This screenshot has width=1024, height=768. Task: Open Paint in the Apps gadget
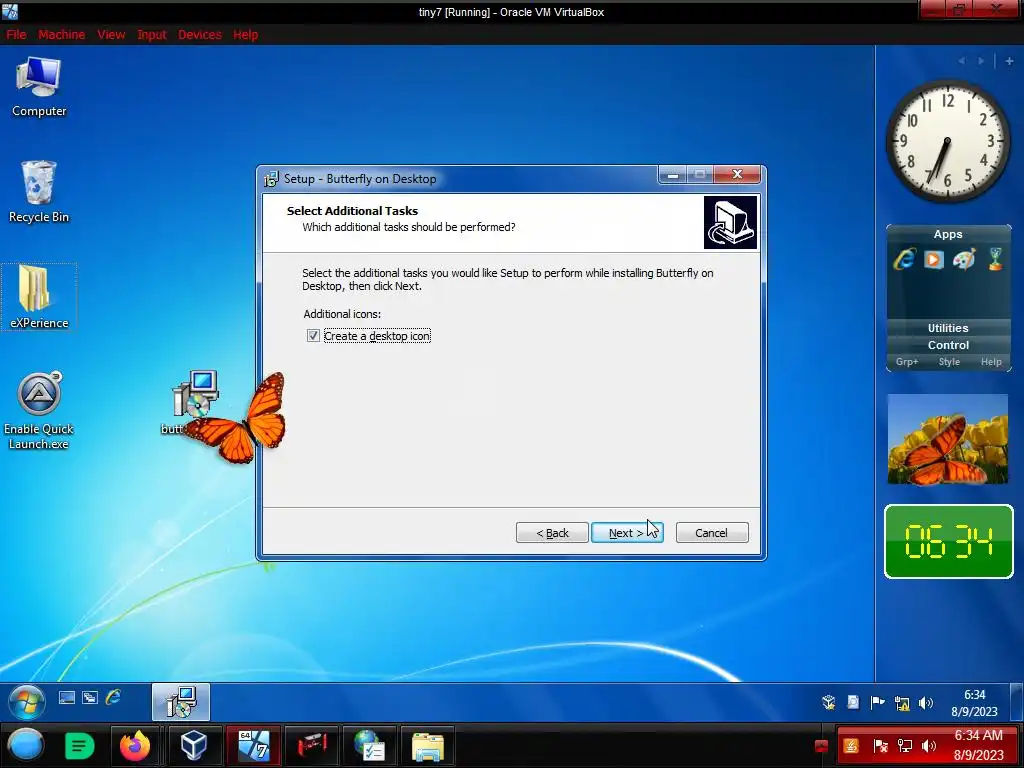(964, 259)
